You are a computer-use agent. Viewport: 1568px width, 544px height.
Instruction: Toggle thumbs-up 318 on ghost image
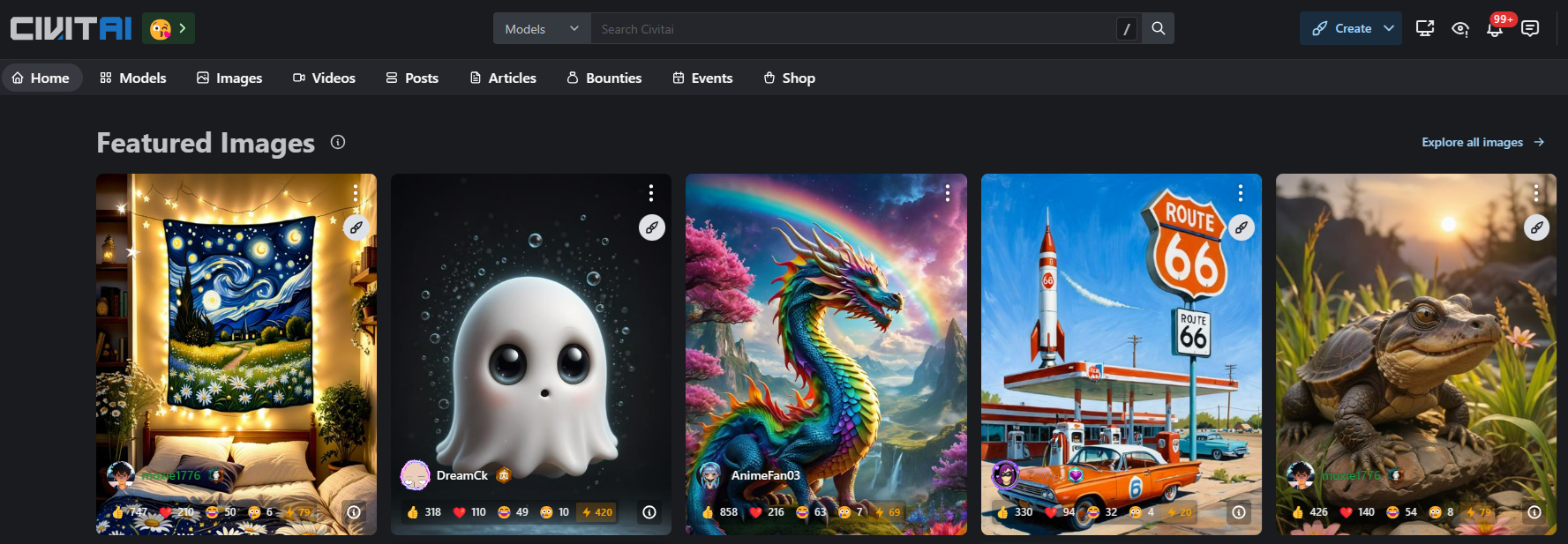click(424, 512)
